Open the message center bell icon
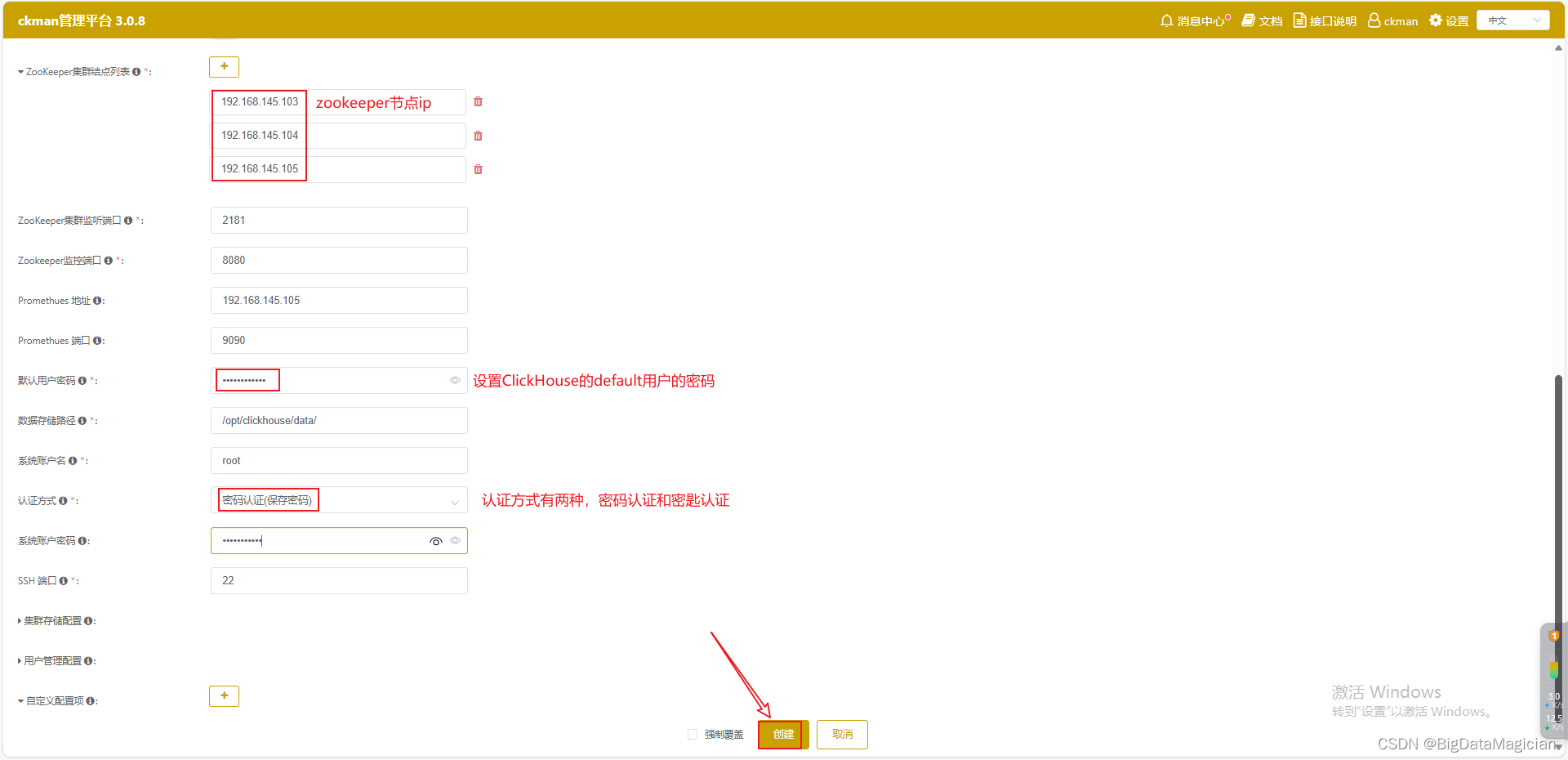 (x=1166, y=20)
